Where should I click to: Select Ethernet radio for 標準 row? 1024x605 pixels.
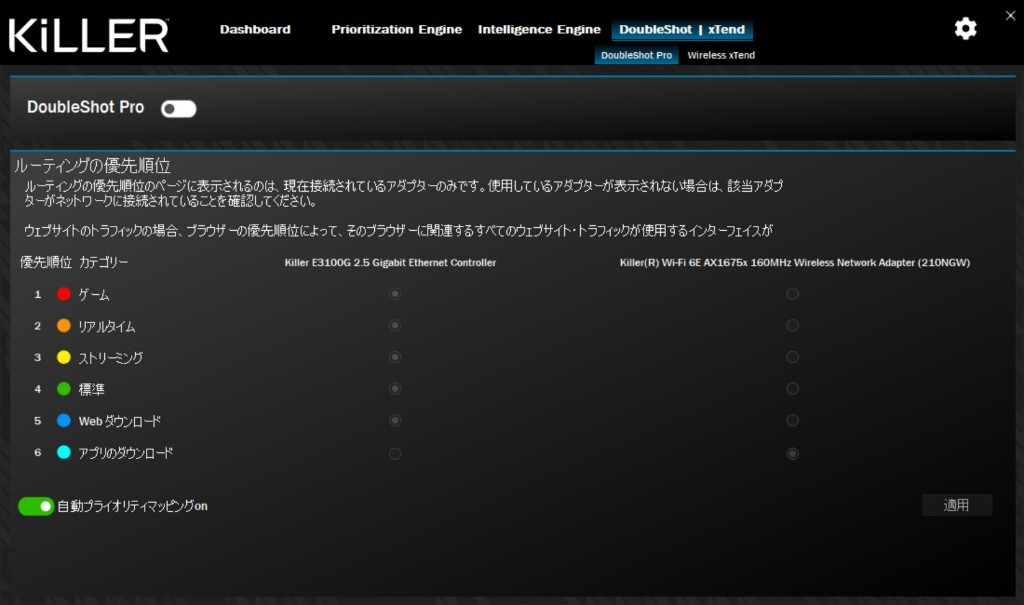click(x=395, y=389)
